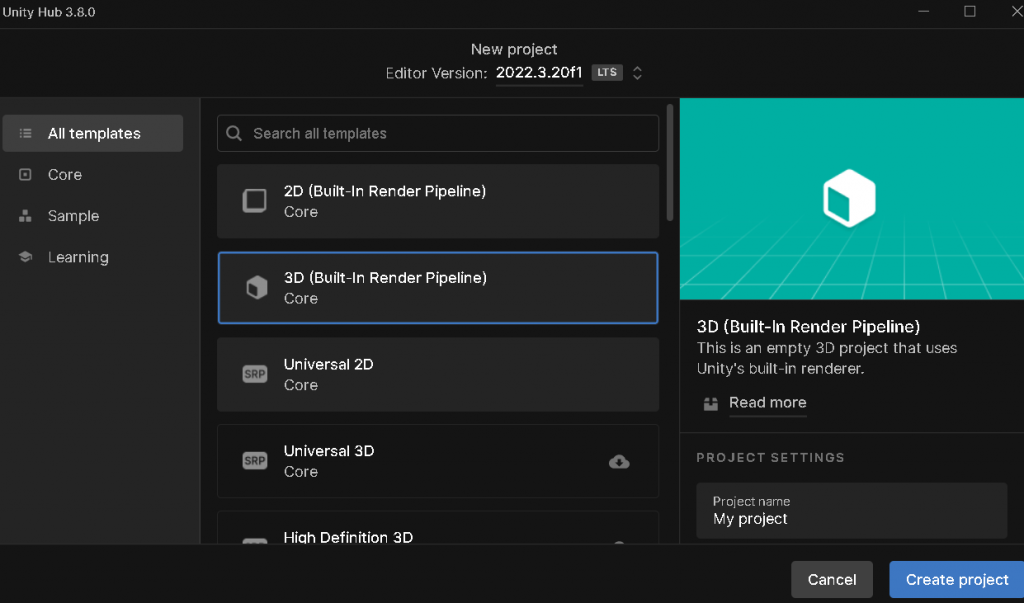Click the All templates list icon
1024x603 pixels.
pos(25,133)
